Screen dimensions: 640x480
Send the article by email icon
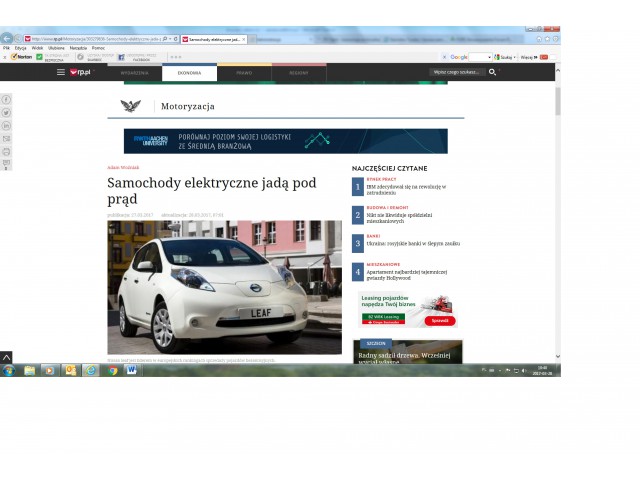point(6,139)
